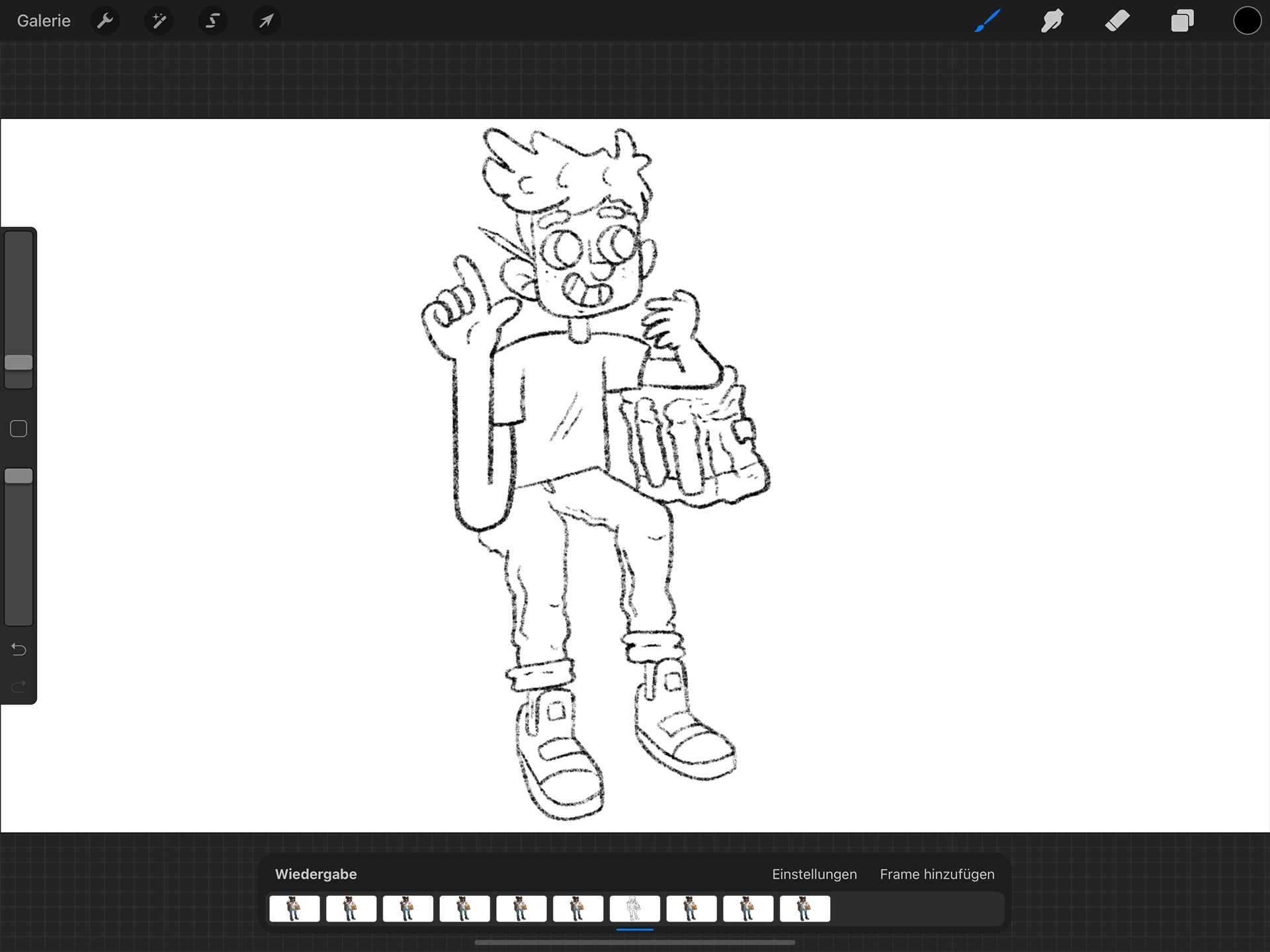
Task: Return to the Galerie view
Action: click(x=44, y=21)
